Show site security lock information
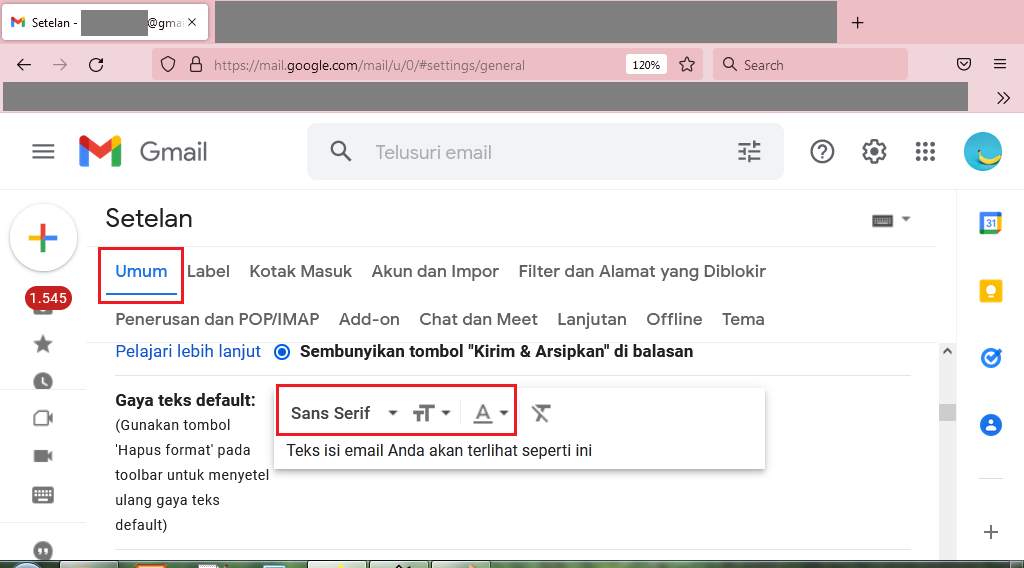The image size is (1024, 568). (195, 65)
